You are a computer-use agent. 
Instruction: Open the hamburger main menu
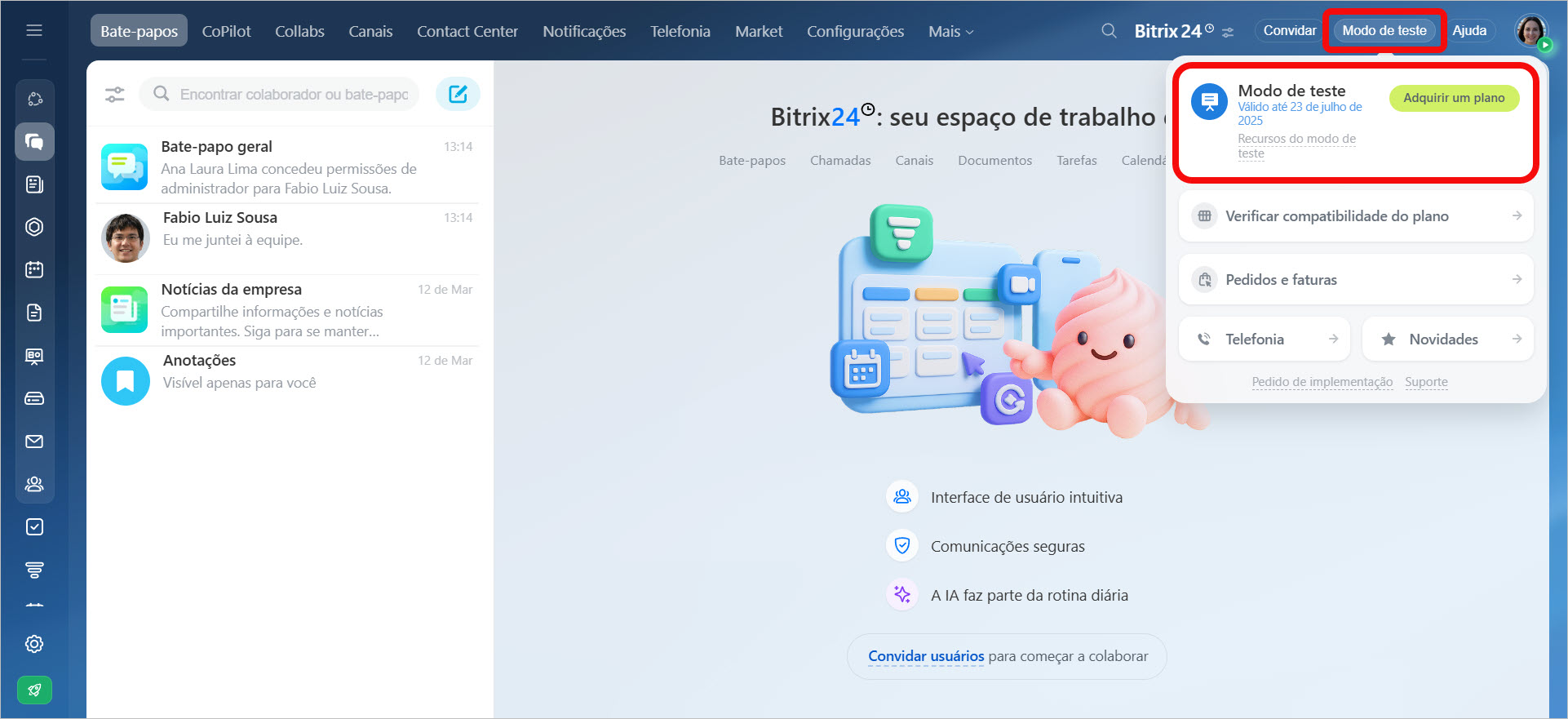click(34, 30)
